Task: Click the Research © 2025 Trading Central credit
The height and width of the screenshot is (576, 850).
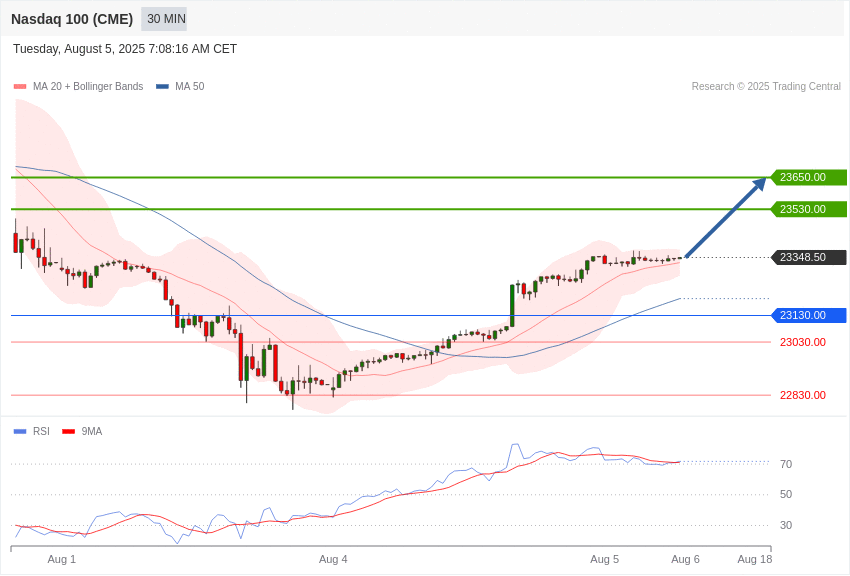Action: pyautogui.click(x=766, y=86)
